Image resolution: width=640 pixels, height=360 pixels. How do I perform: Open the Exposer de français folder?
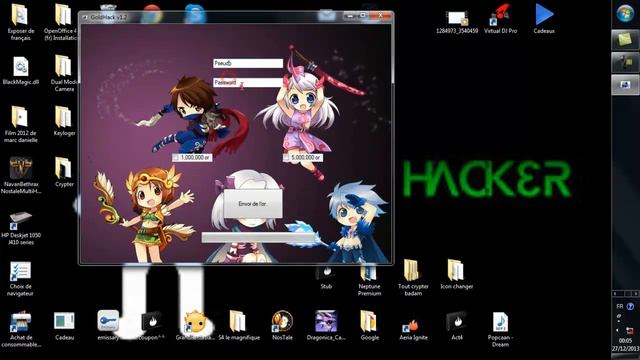click(20, 15)
